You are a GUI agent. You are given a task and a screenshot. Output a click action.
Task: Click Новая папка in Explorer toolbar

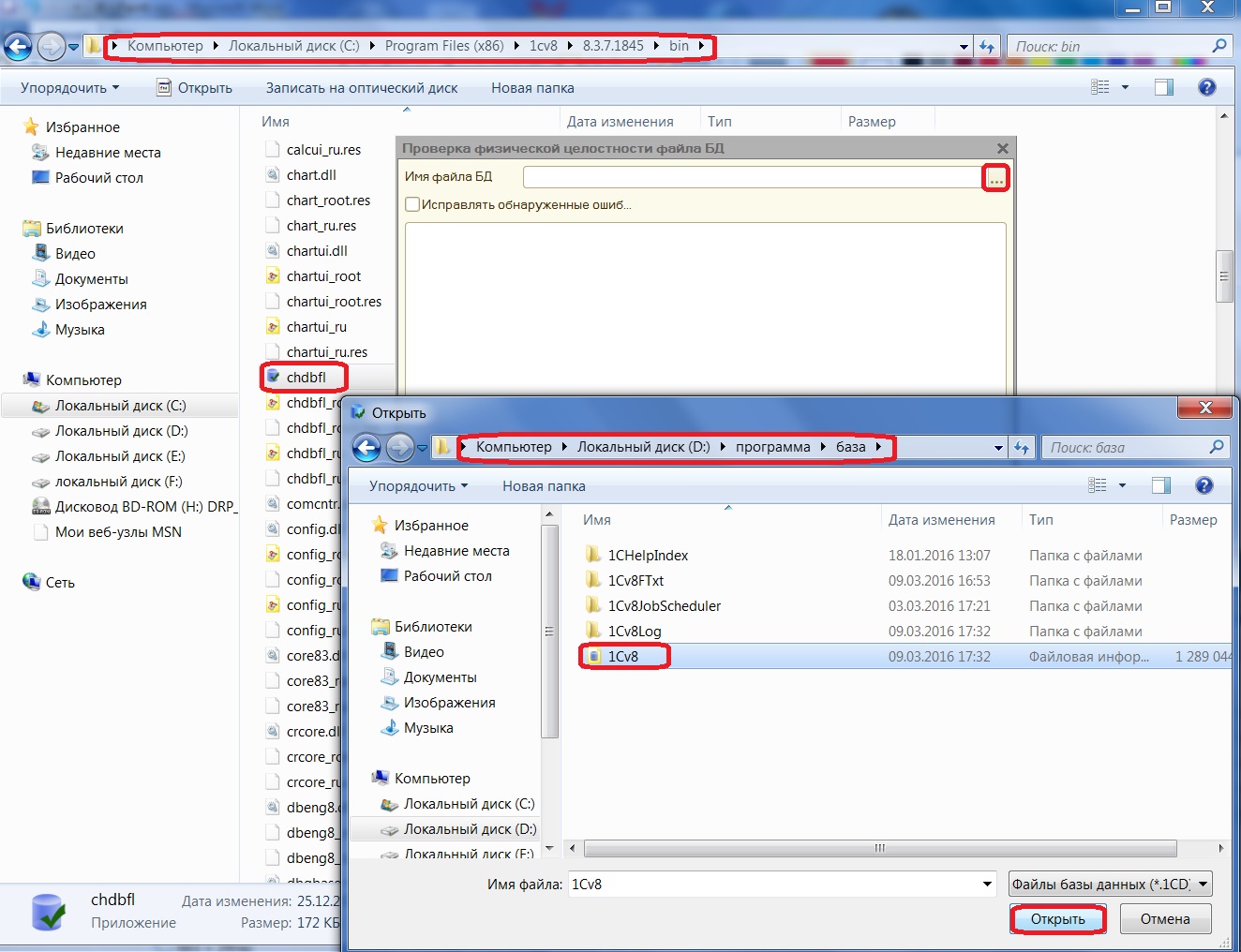(x=532, y=87)
